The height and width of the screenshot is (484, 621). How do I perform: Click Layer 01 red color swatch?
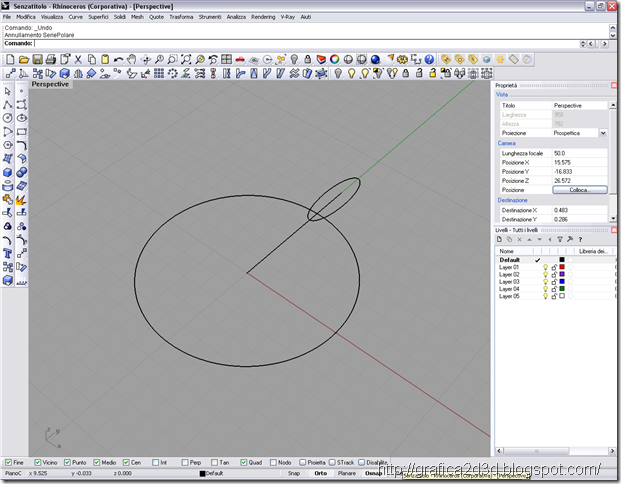coord(562,267)
